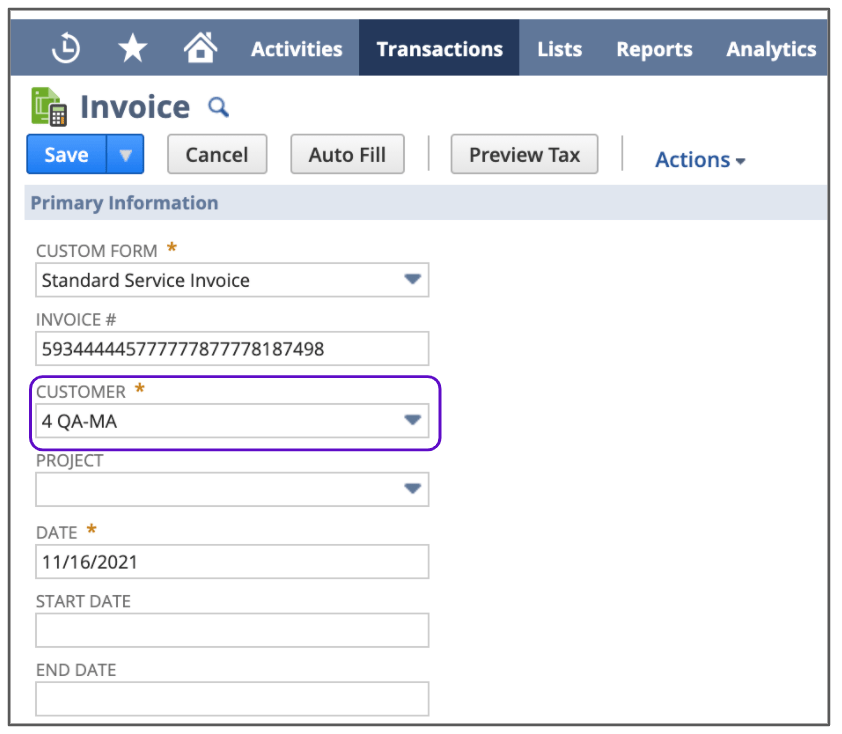Open the Custom Form dropdown arrow icon
The image size is (842, 734).
point(412,280)
